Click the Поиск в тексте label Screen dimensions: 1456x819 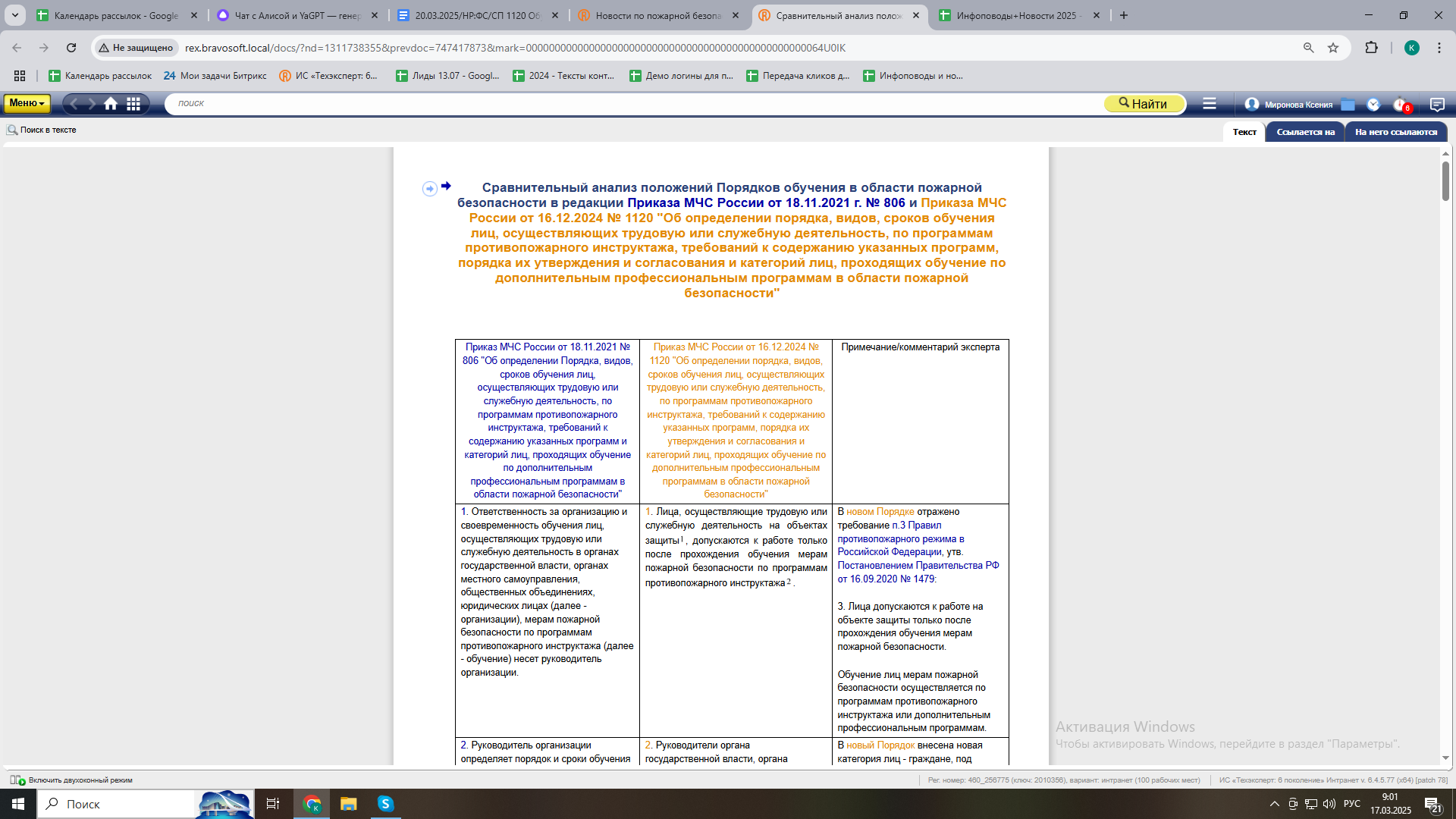48,130
